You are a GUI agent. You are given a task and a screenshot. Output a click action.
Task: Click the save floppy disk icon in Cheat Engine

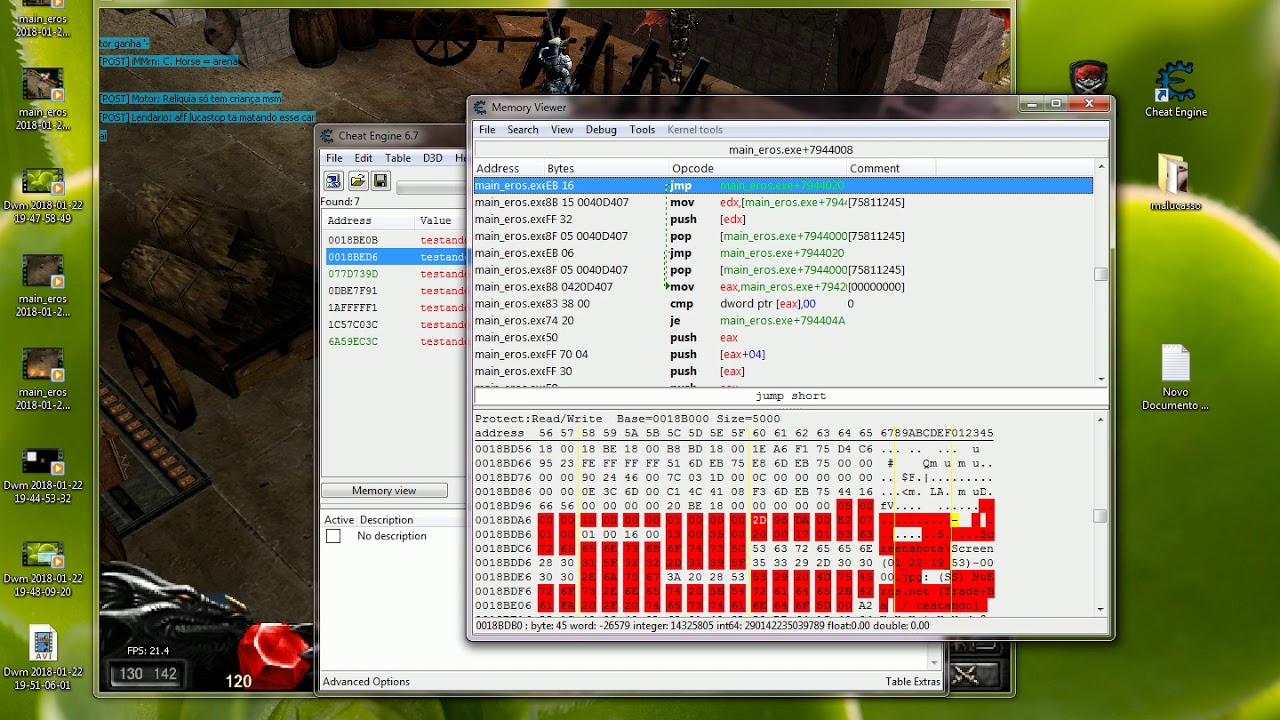point(381,181)
